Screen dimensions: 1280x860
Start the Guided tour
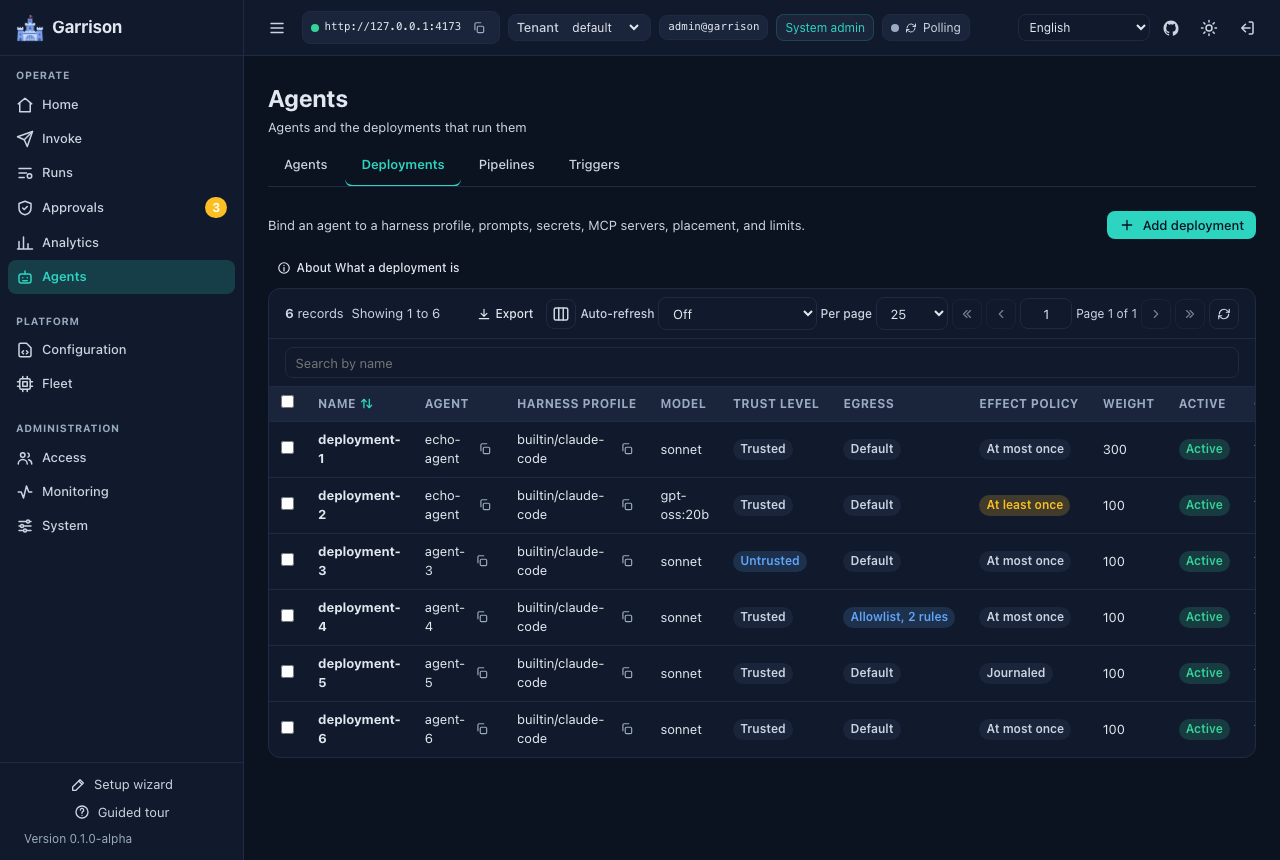pos(122,813)
